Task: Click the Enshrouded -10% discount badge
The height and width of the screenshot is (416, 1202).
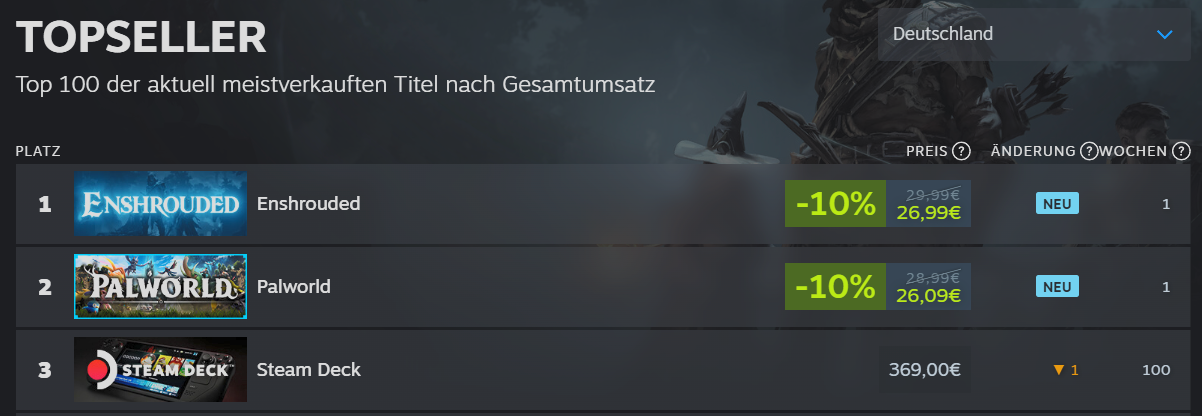Action: coord(835,204)
